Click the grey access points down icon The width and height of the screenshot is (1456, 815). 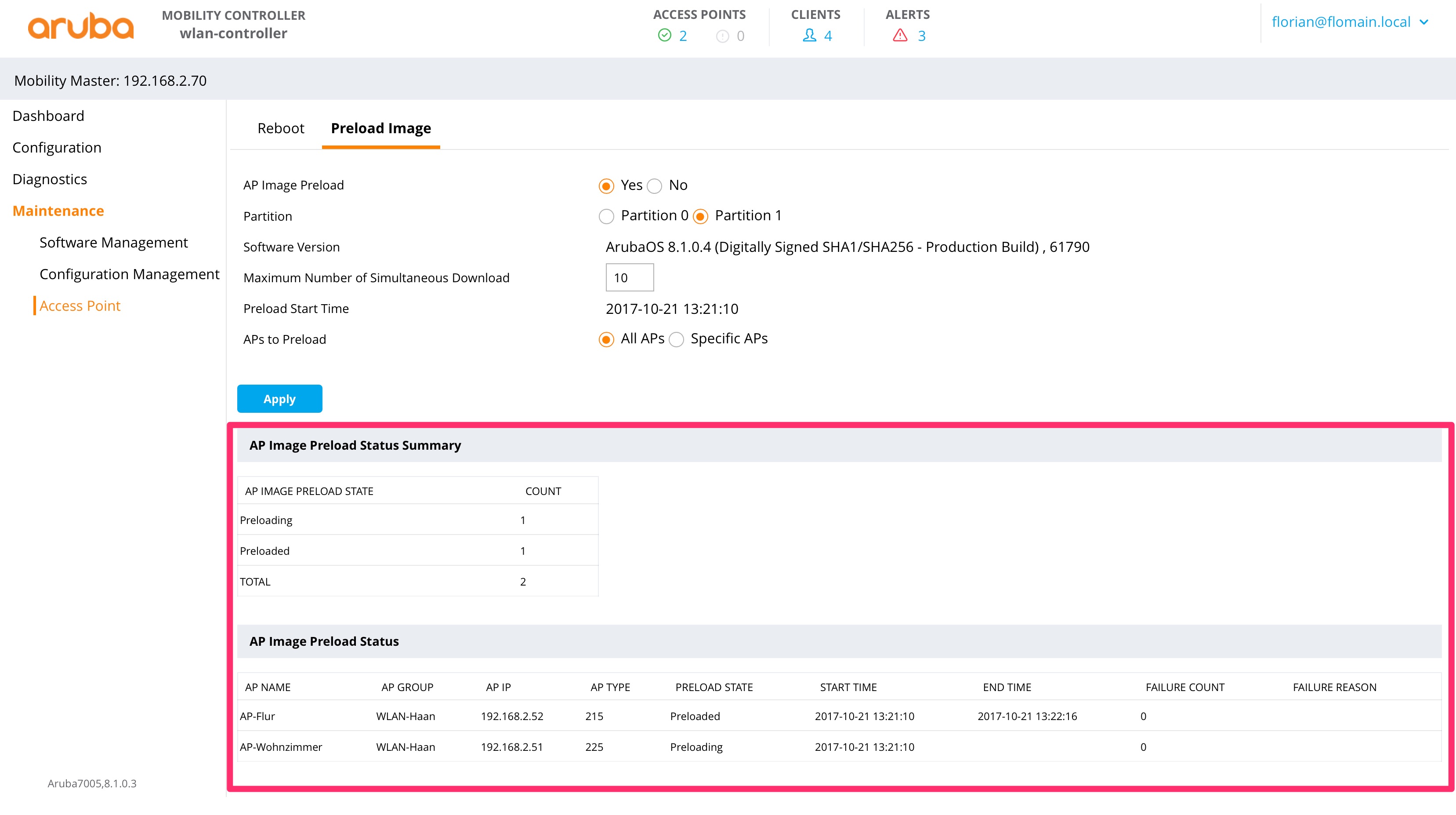(x=722, y=36)
